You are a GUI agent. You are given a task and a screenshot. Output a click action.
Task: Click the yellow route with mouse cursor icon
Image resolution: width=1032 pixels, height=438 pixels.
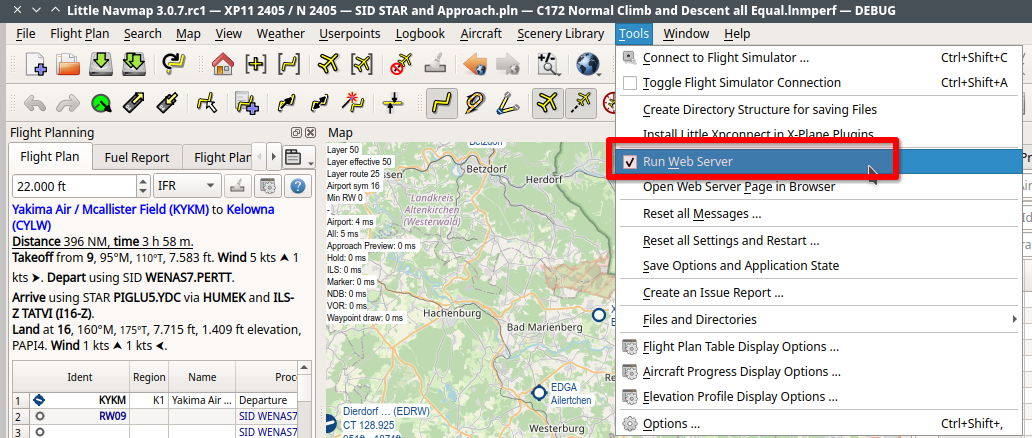pos(207,103)
